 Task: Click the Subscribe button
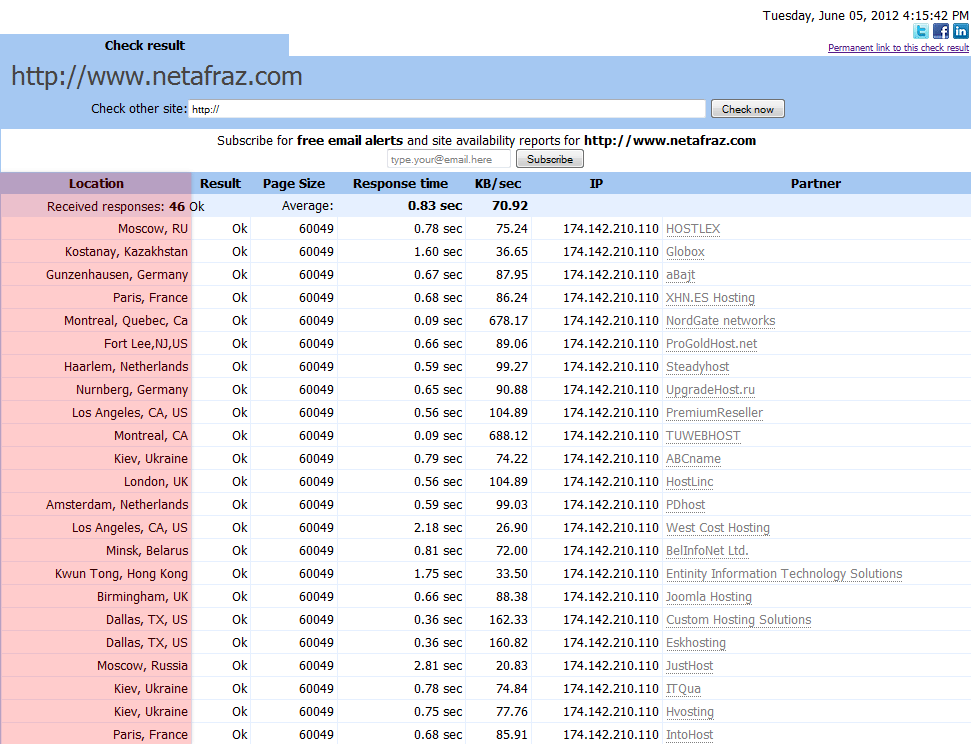click(550, 159)
